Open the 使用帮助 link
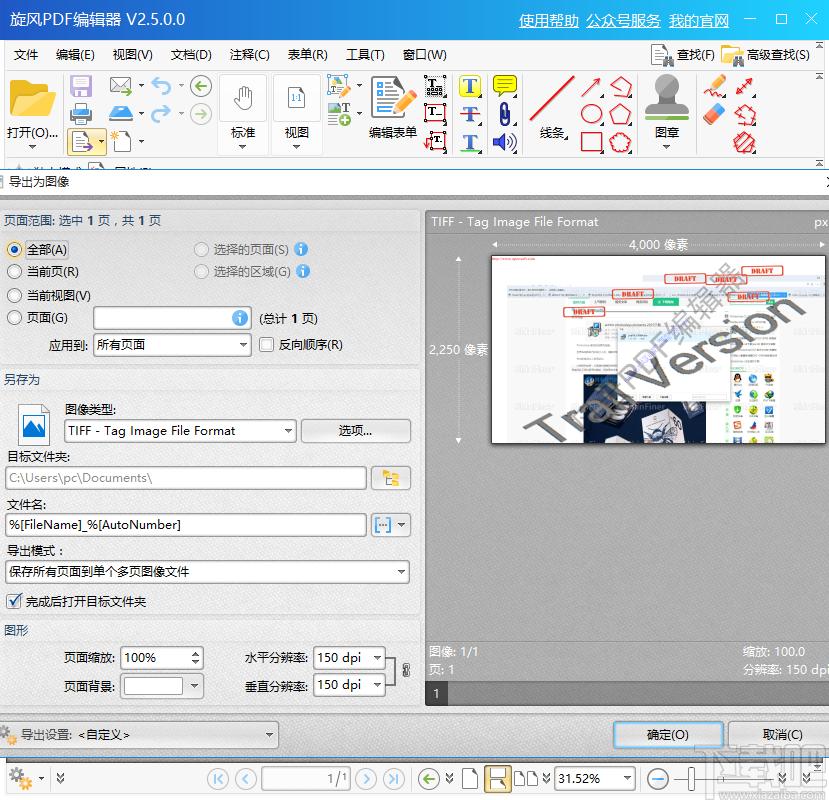Screen dimensions: 829x800 coord(549,21)
